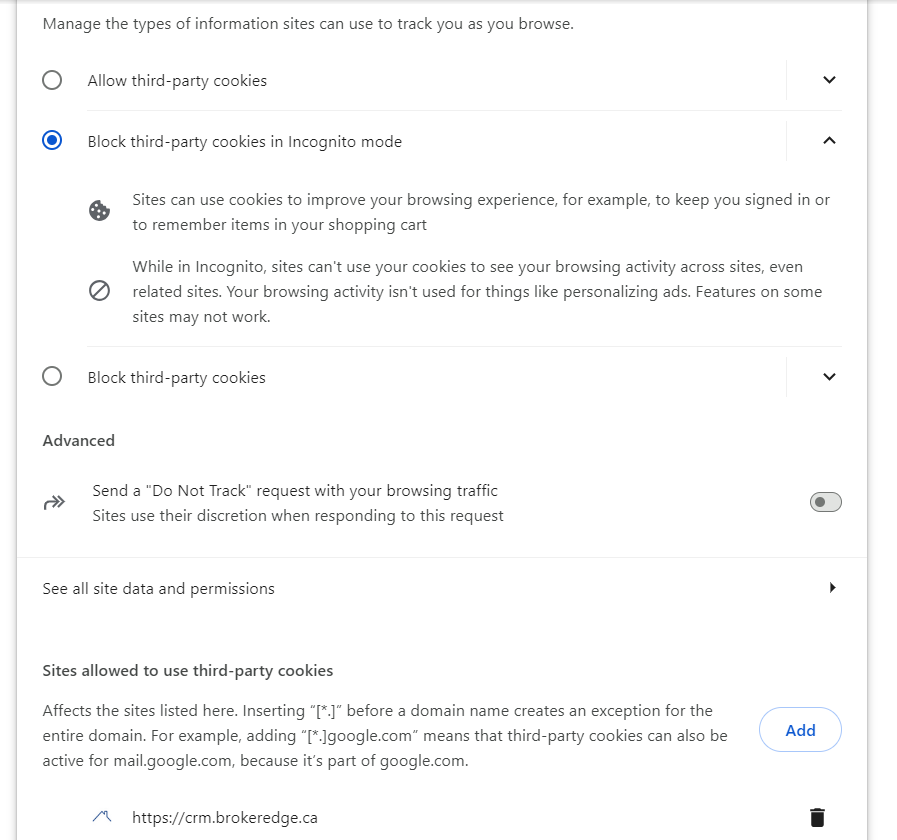Click the Do Not Track forward-arrow icon

click(53, 503)
